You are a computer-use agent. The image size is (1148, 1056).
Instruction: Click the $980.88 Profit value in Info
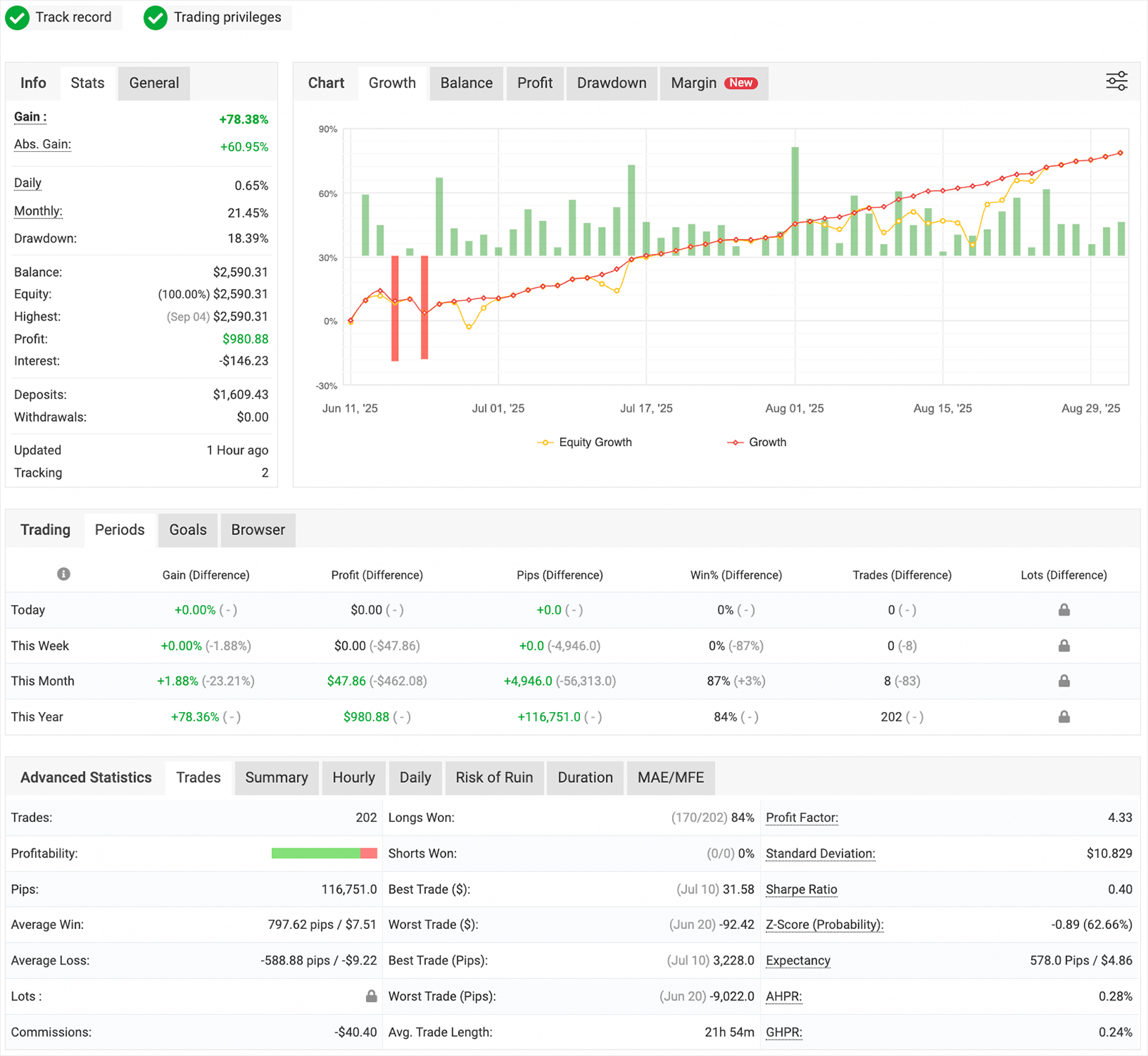pyautogui.click(x=245, y=339)
